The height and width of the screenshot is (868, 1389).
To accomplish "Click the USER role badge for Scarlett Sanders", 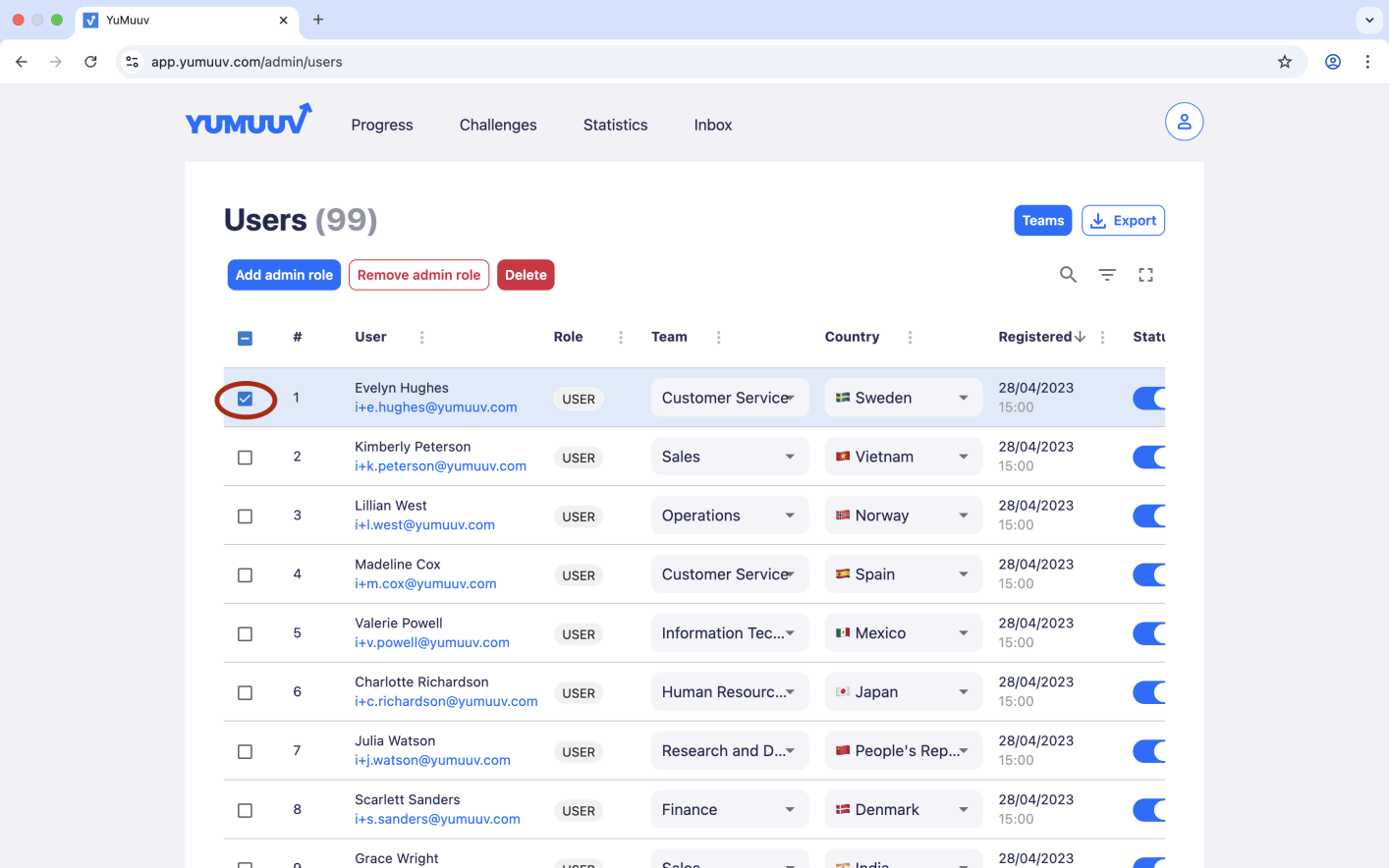I will 579,811.
